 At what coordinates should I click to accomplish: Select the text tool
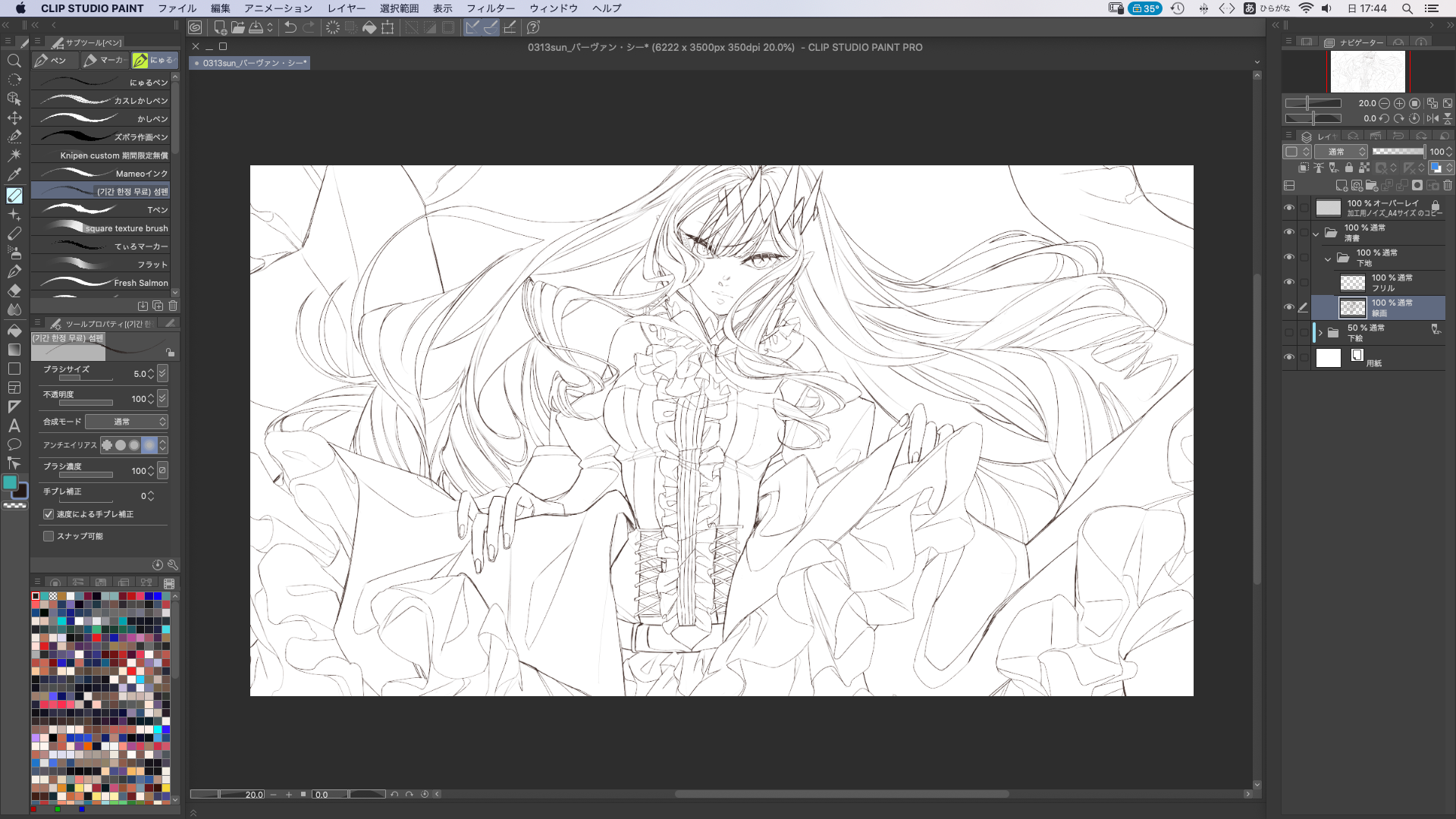point(14,425)
